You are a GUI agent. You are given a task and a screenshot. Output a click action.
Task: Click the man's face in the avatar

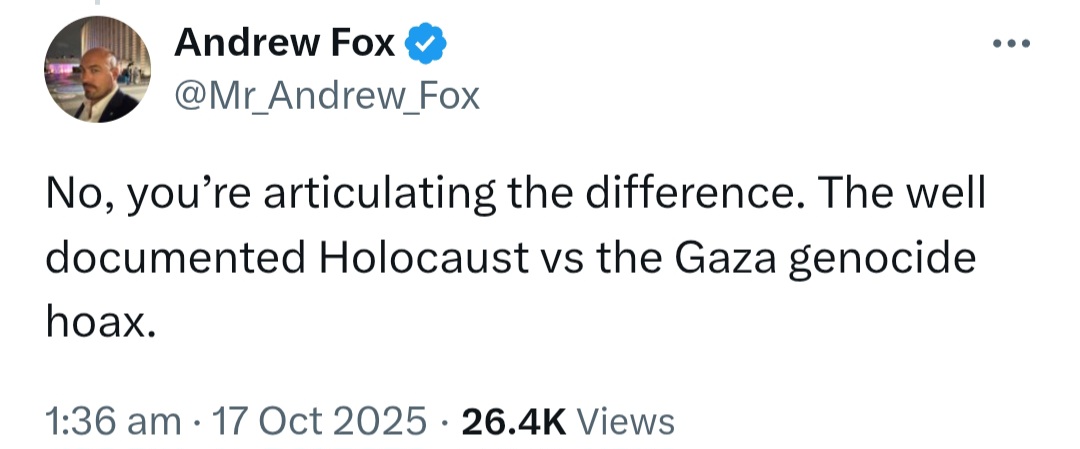click(x=97, y=71)
